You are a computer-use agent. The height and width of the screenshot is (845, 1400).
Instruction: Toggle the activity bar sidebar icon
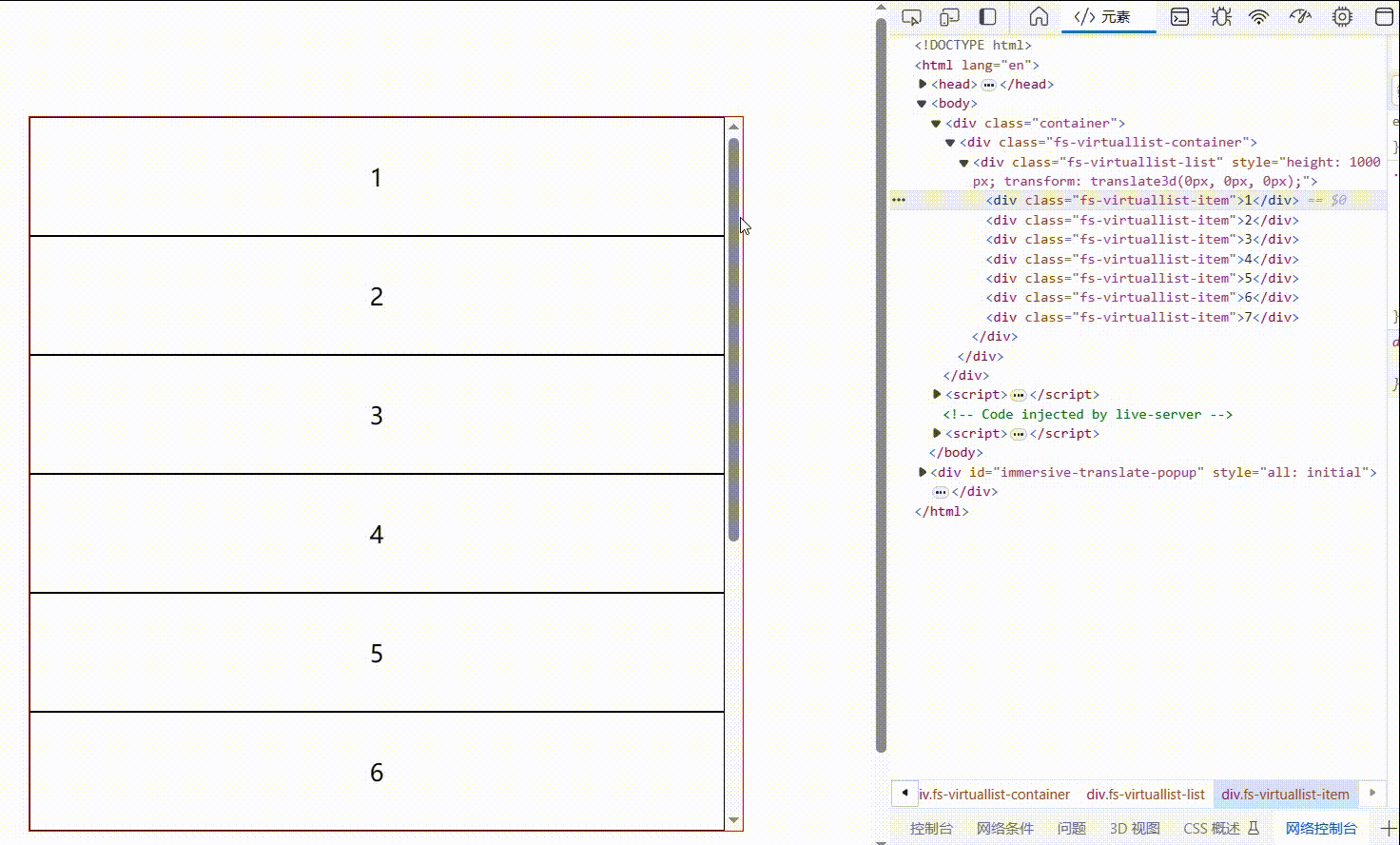coord(988,17)
